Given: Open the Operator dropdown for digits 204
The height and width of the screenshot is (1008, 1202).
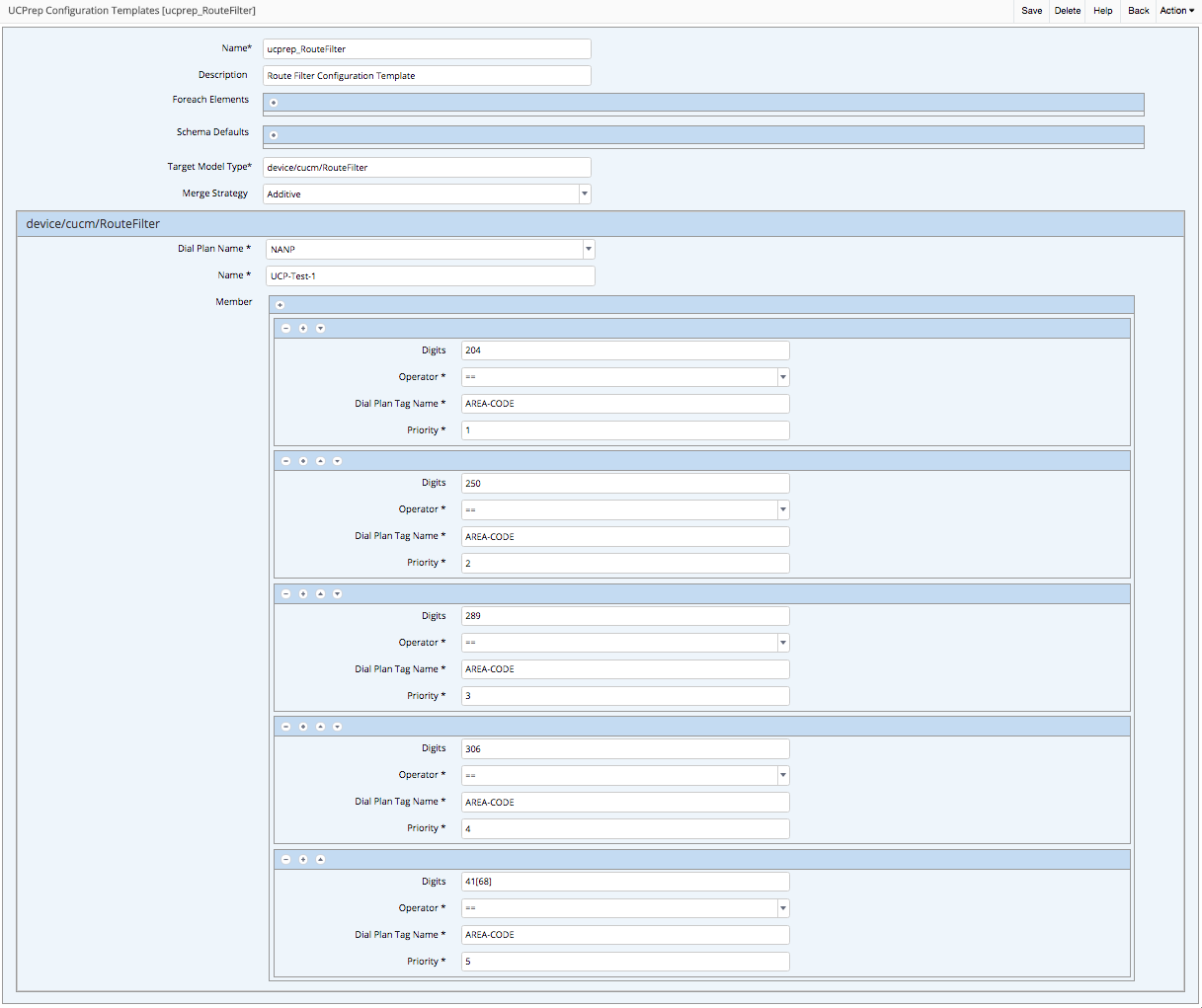Looking at the screenshot, I should 782,377.
